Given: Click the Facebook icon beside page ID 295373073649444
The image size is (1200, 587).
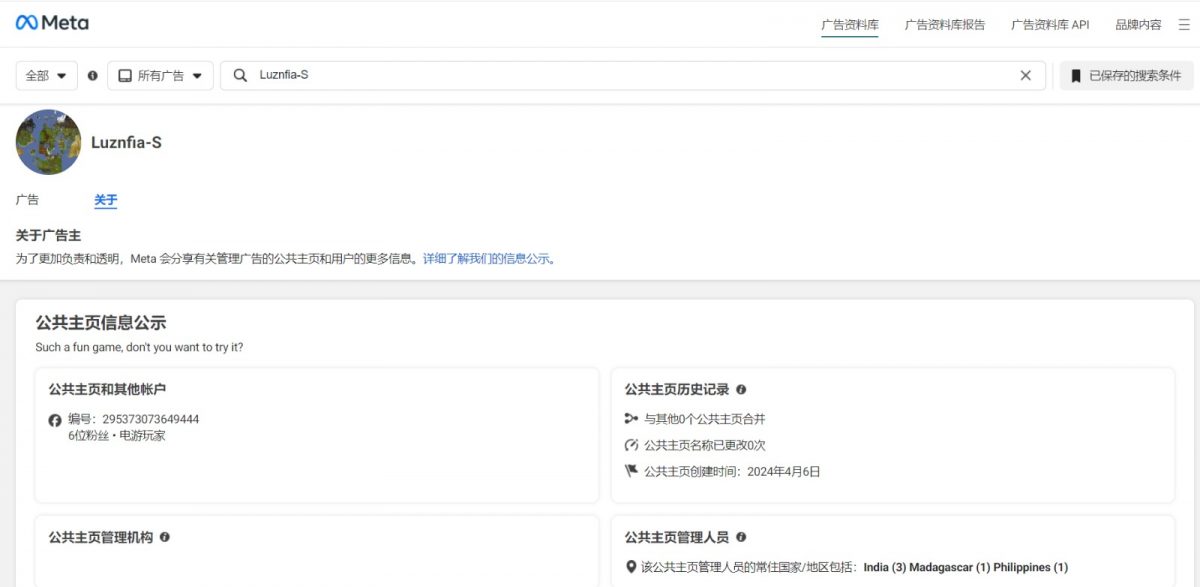Looking at the screenshot, I should tap(55, 420).
